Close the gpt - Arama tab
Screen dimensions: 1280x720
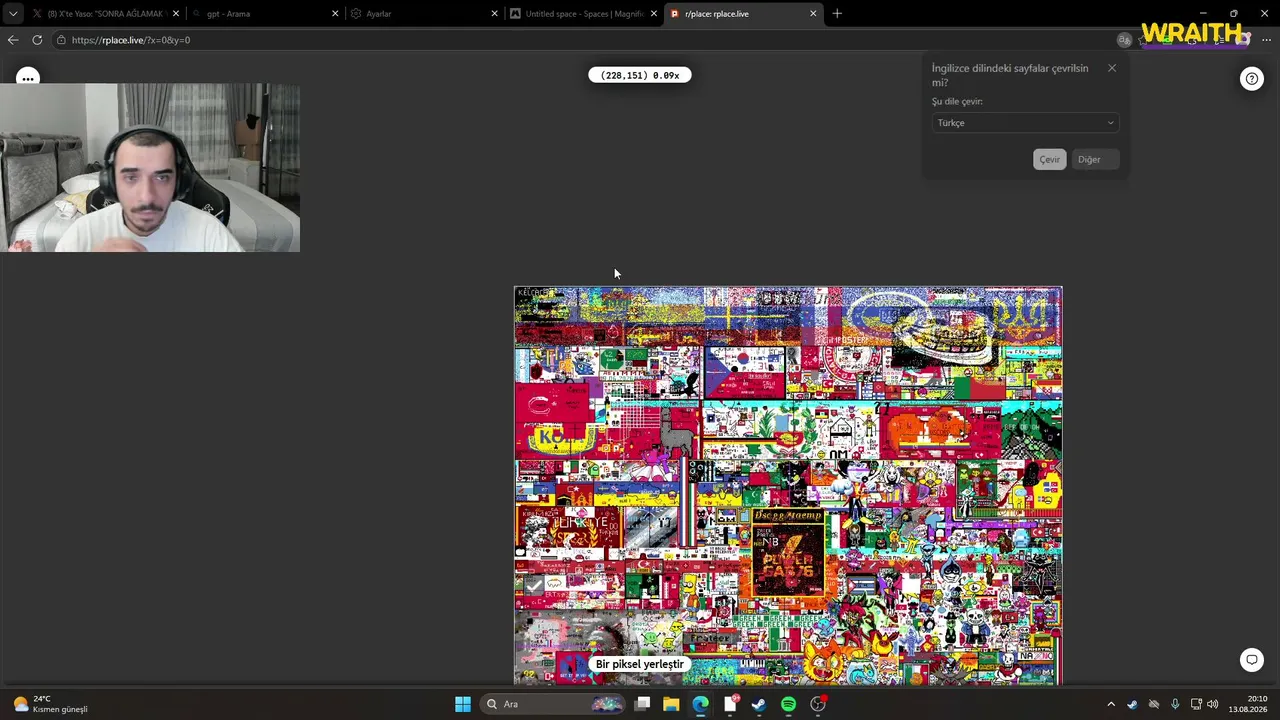pos(335,14)
